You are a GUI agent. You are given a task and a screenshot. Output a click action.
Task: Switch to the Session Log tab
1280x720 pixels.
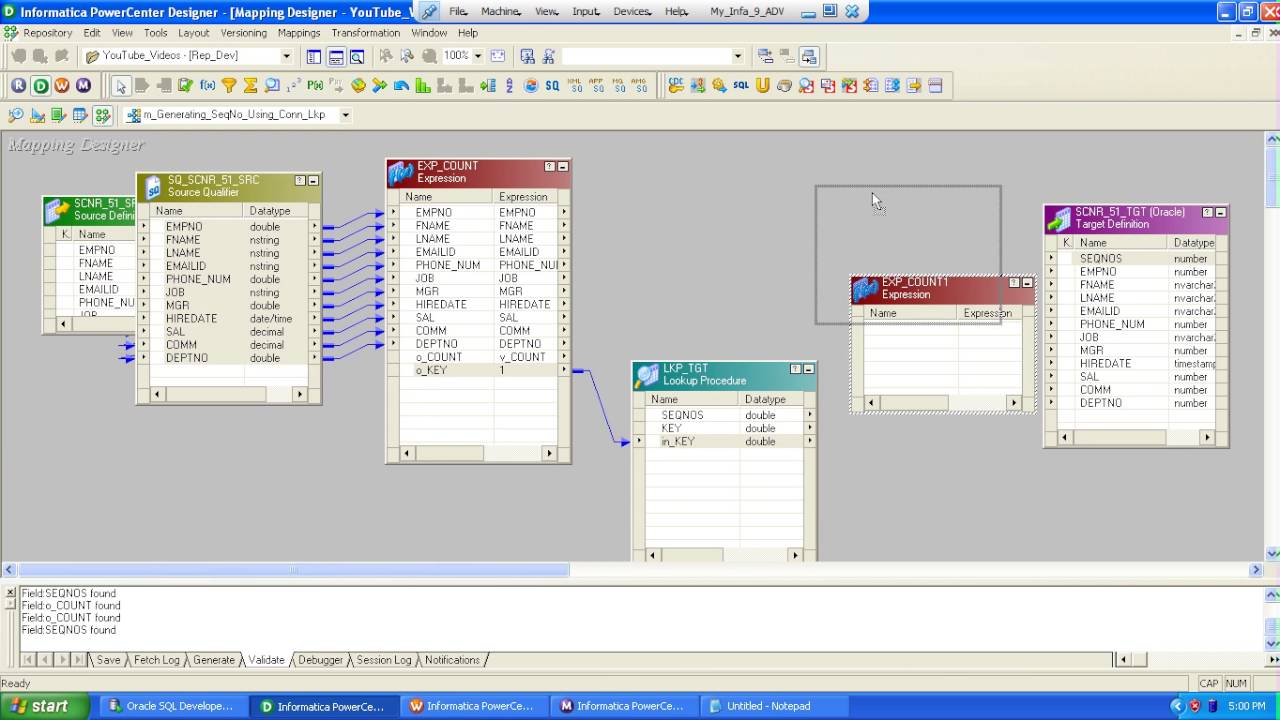coord(384,660)
